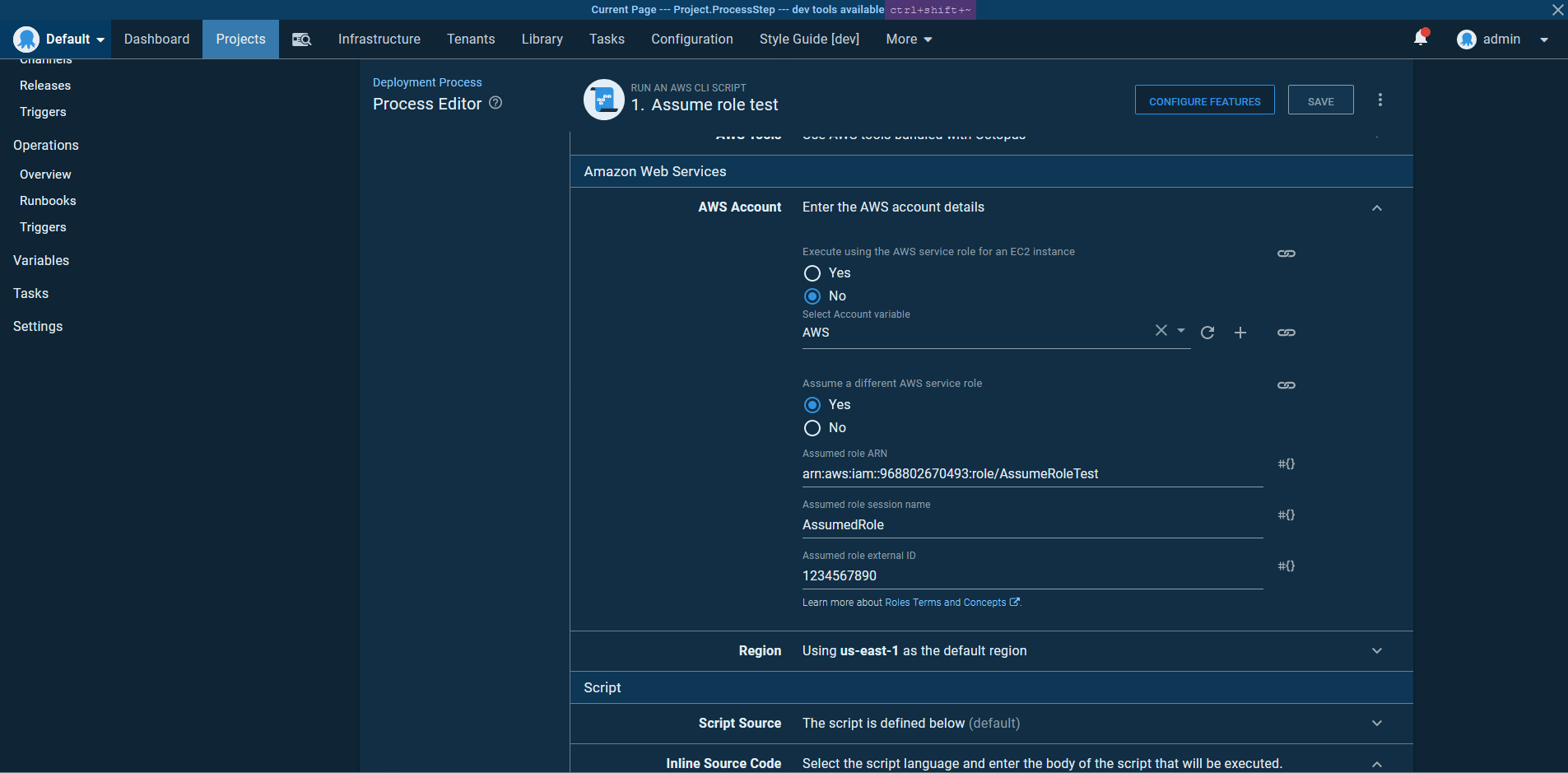Click the CONFIGURE FEATURES button
The image size is (1568, 773).
[1204, 100]
